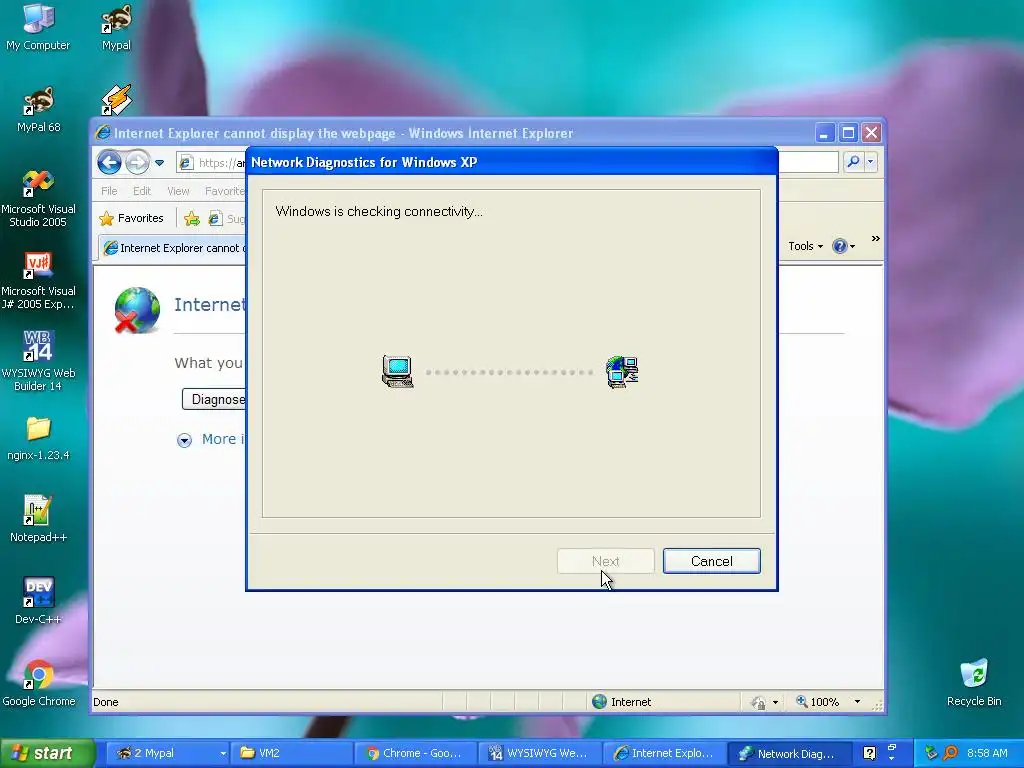Open WYSIWYG Web Builder 14 desktop icon
1024x768 pixels.
pos(38,360)
